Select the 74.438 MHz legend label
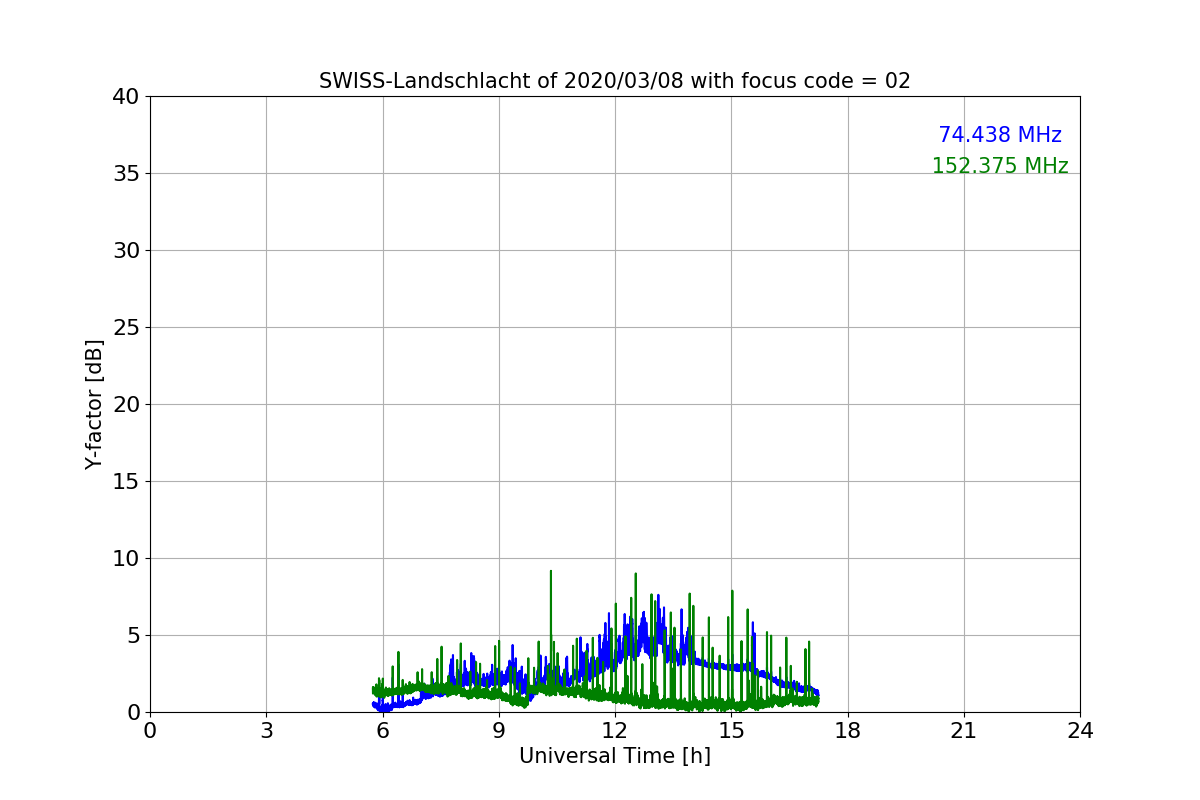The image size is (1200, 800). point(1000,135)
